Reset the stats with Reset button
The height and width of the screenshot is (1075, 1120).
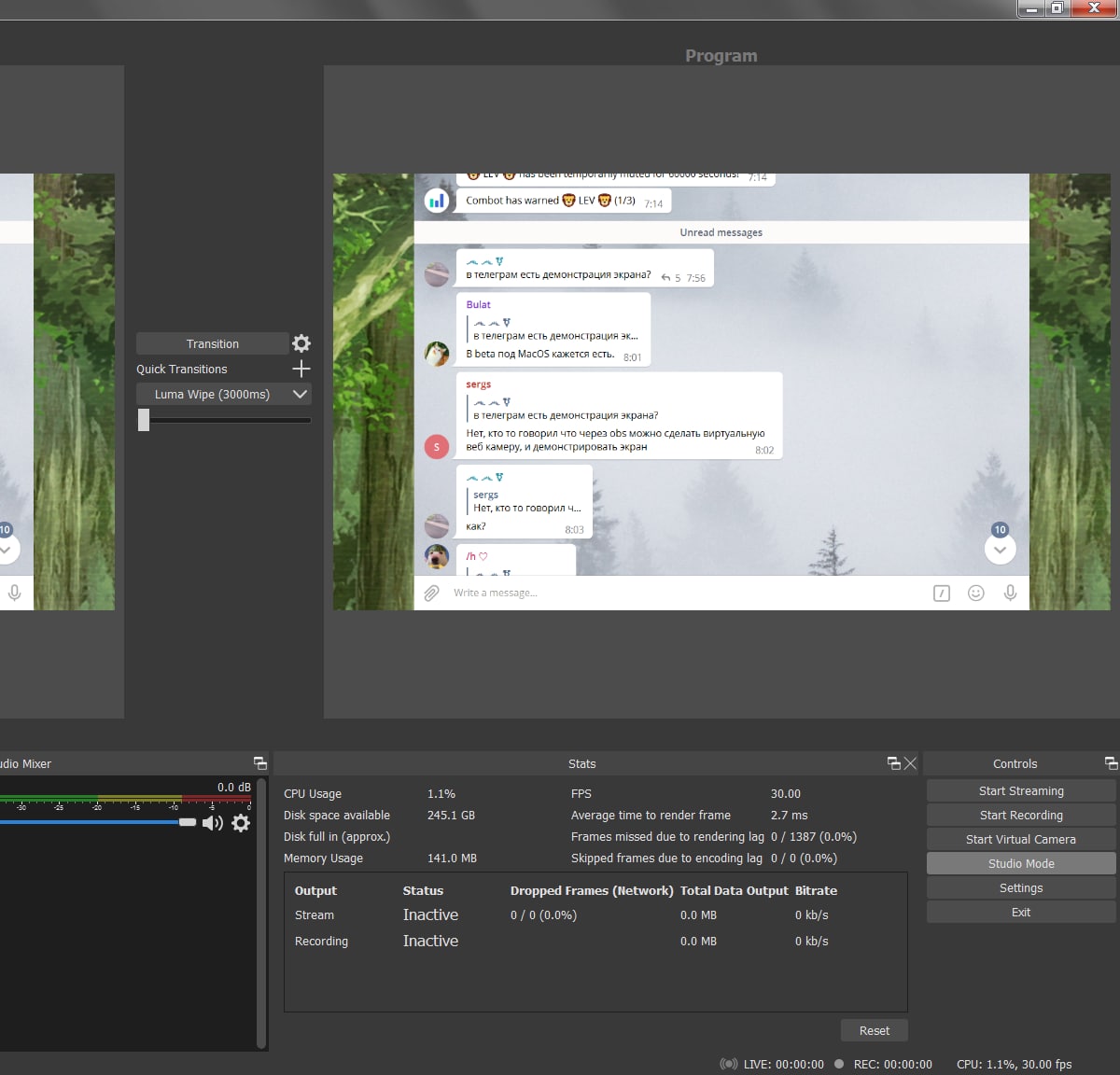click(875, 1030)
